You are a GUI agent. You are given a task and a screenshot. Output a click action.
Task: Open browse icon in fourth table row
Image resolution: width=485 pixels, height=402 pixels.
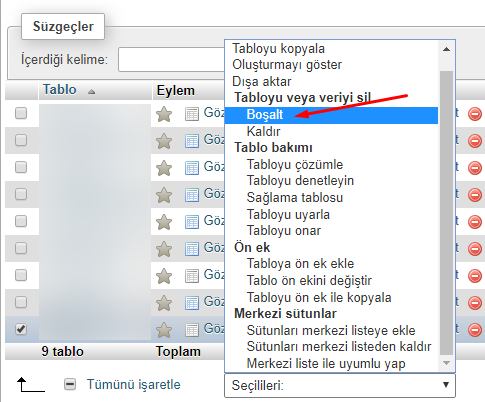(x=192, y=195)
